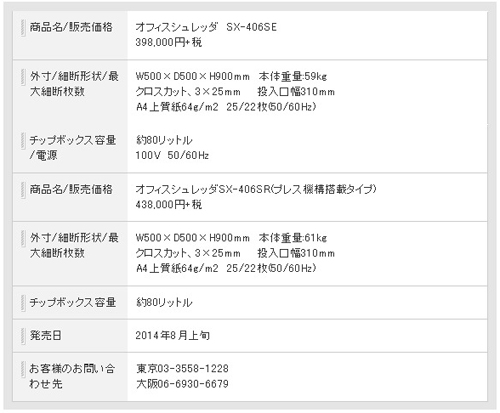Click the release date 2014年8月上旬
Screen dimensions: 500x413
[173, 335]
